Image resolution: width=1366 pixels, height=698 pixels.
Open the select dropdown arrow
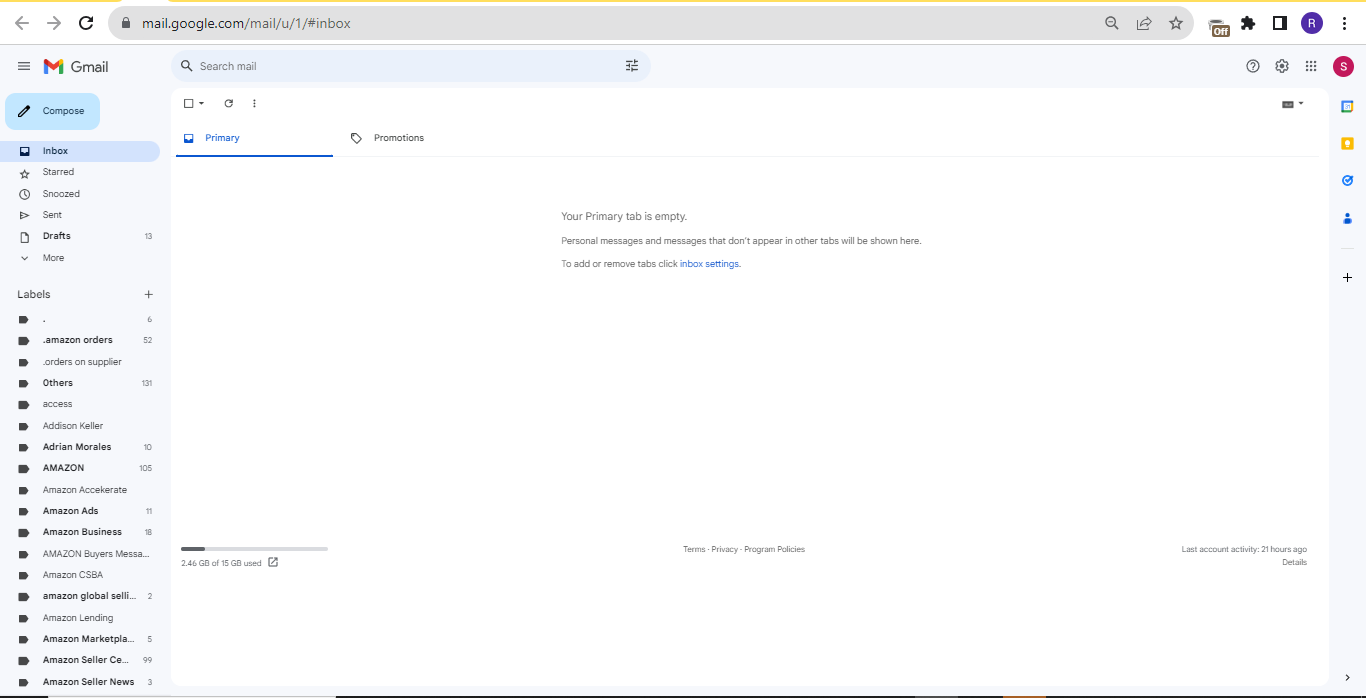(x=201, y=103)
